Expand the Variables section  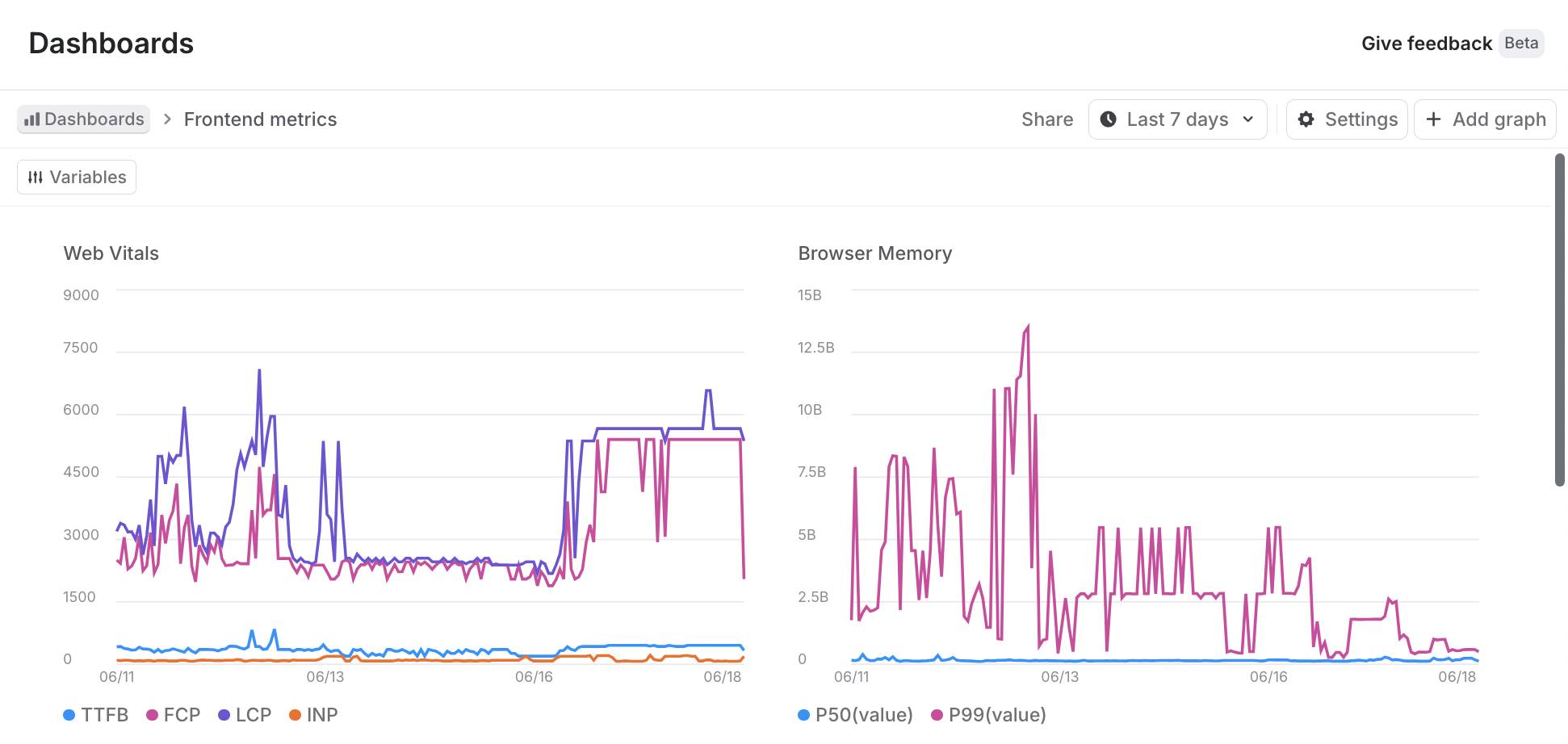click(76, 177)
